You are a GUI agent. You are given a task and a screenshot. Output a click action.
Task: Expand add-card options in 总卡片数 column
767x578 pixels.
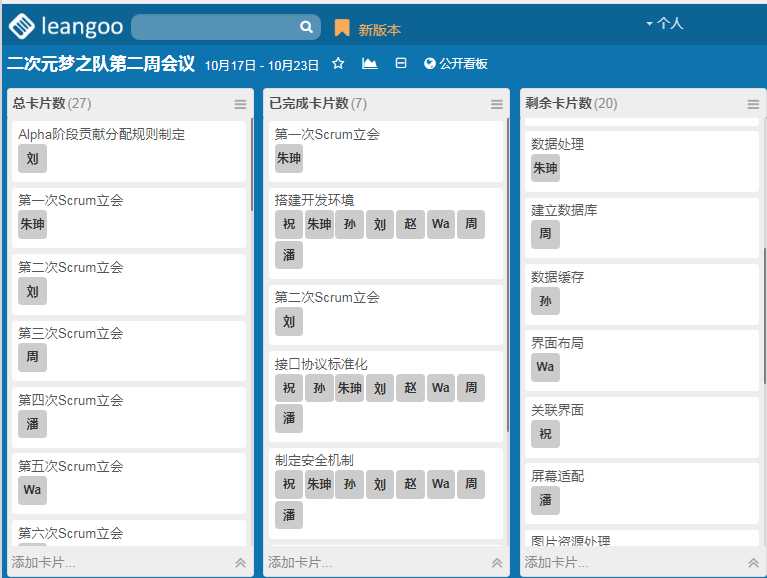point(240,562)
